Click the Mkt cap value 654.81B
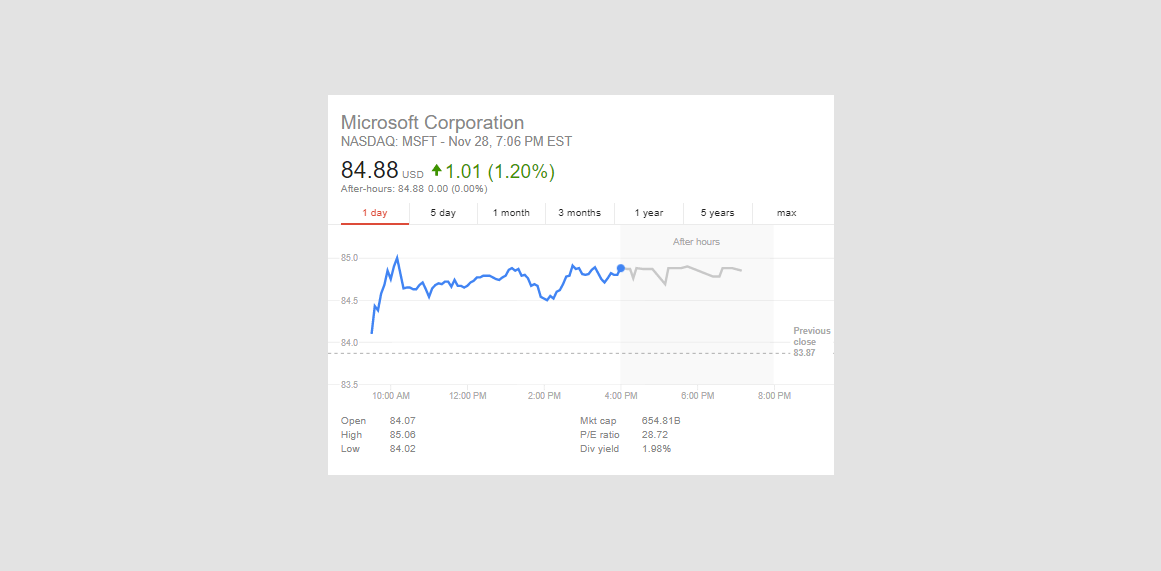 point(661,421)
